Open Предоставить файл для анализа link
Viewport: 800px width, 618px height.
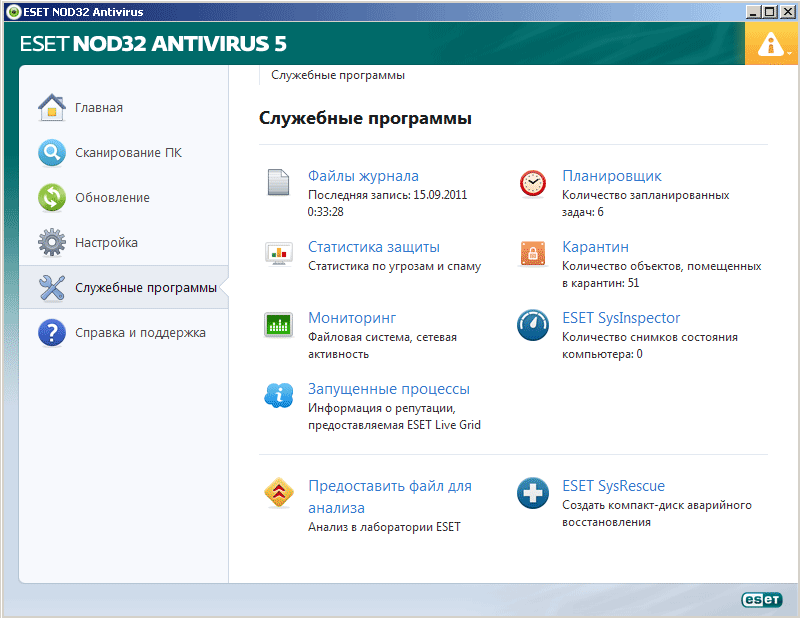[x=390, y=497]
